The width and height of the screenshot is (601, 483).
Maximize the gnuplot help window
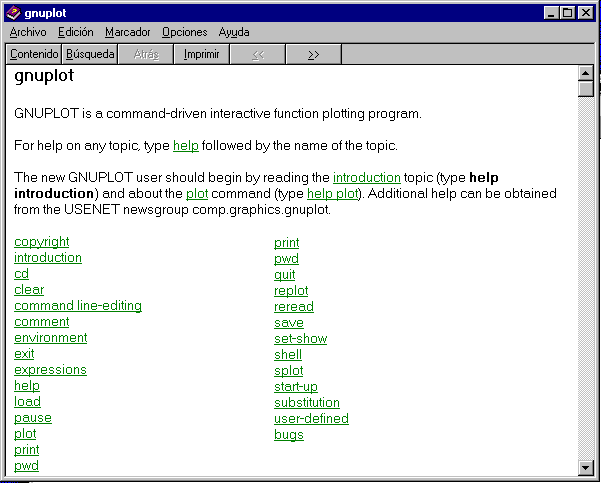(567, 13)
